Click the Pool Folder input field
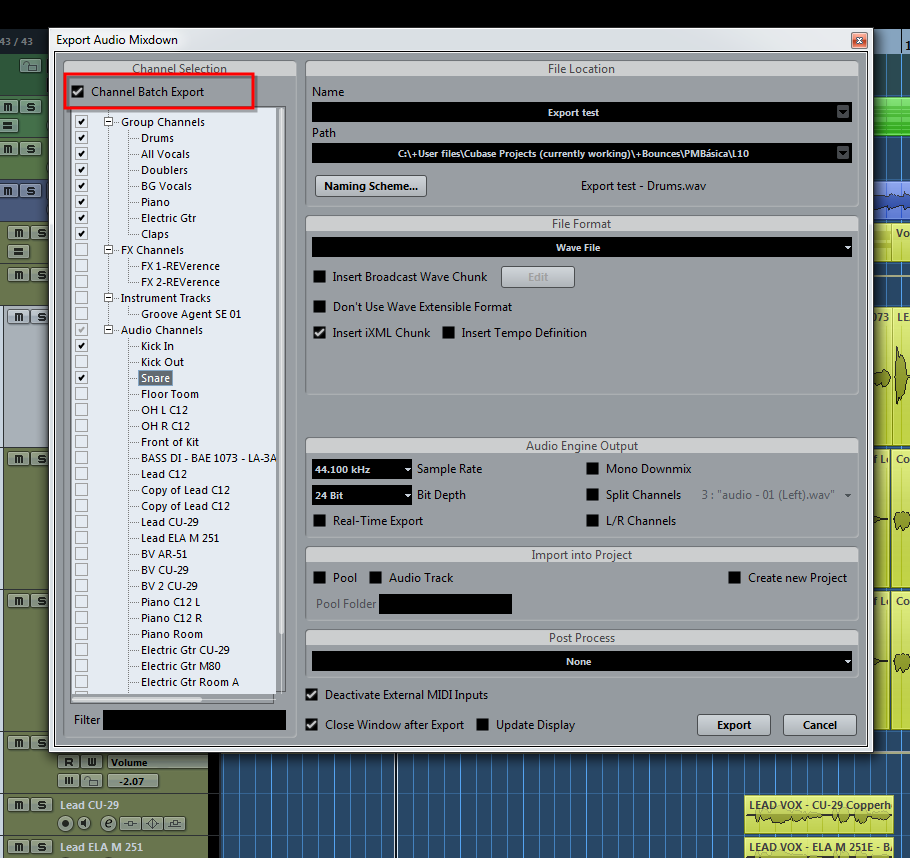This screenshot has width=910, height=858. pos(445,604)
